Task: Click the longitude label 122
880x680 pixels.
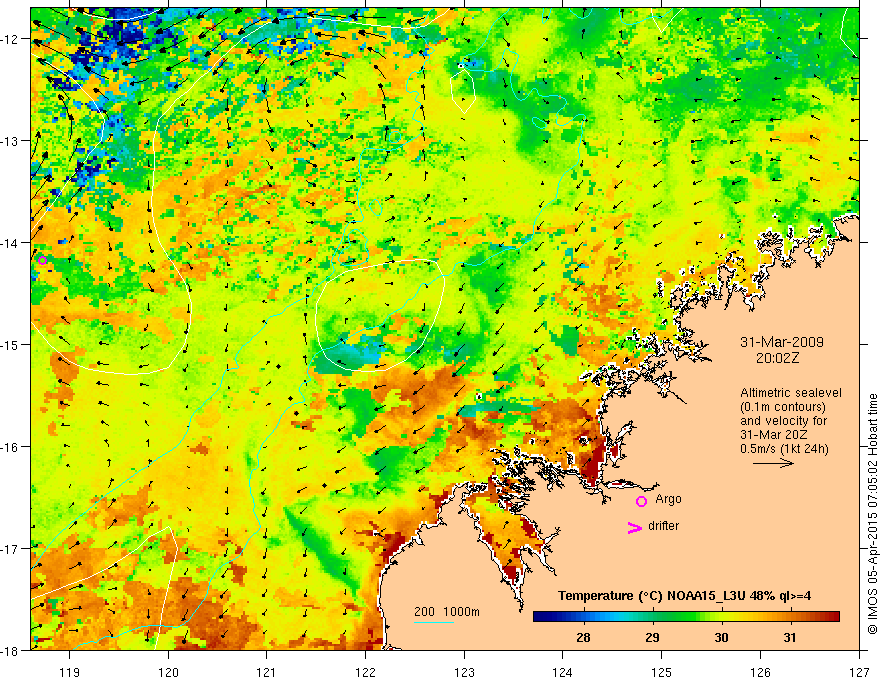Action: point(365,672)
